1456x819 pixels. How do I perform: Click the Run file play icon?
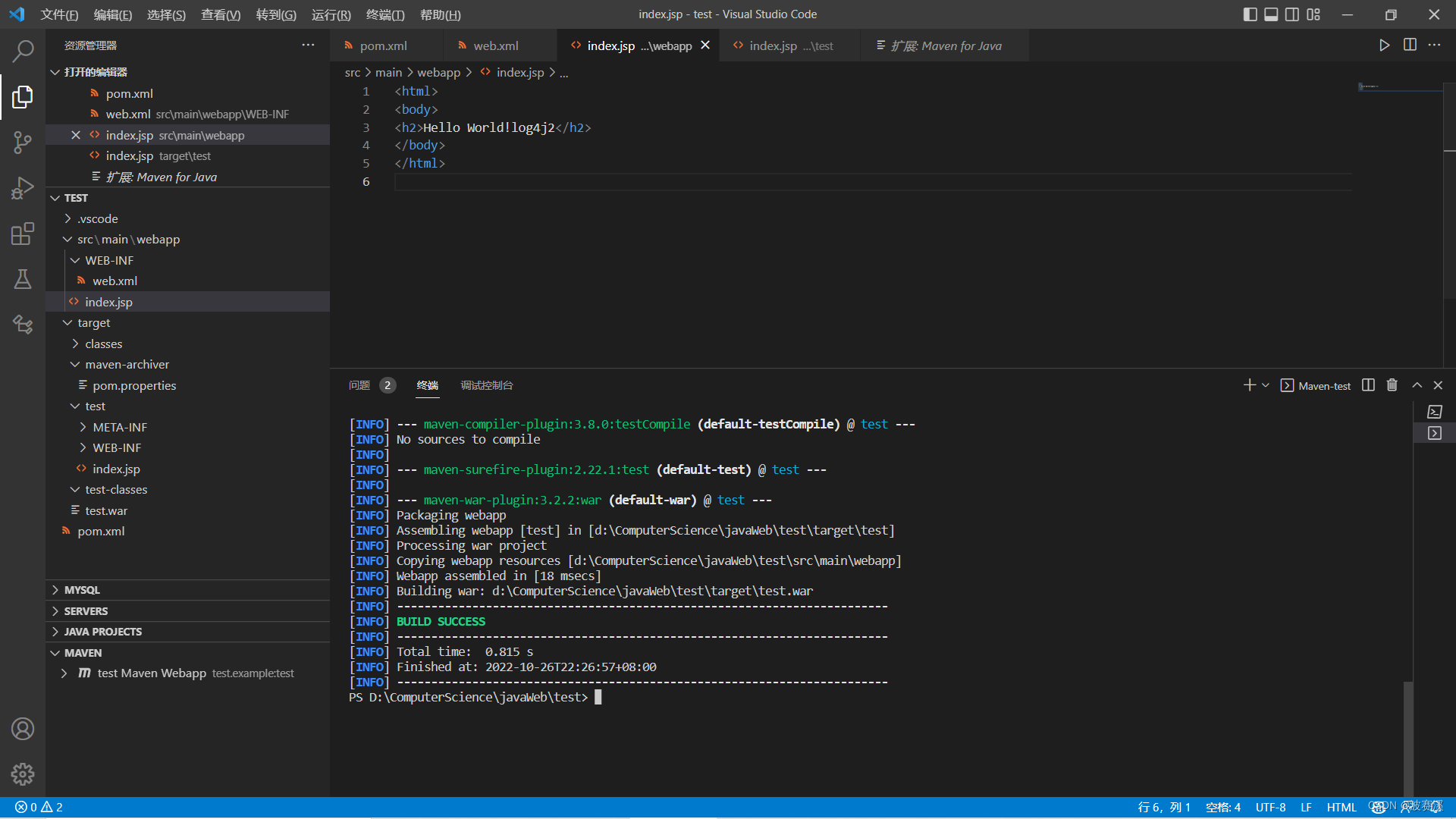[1385, 45]
